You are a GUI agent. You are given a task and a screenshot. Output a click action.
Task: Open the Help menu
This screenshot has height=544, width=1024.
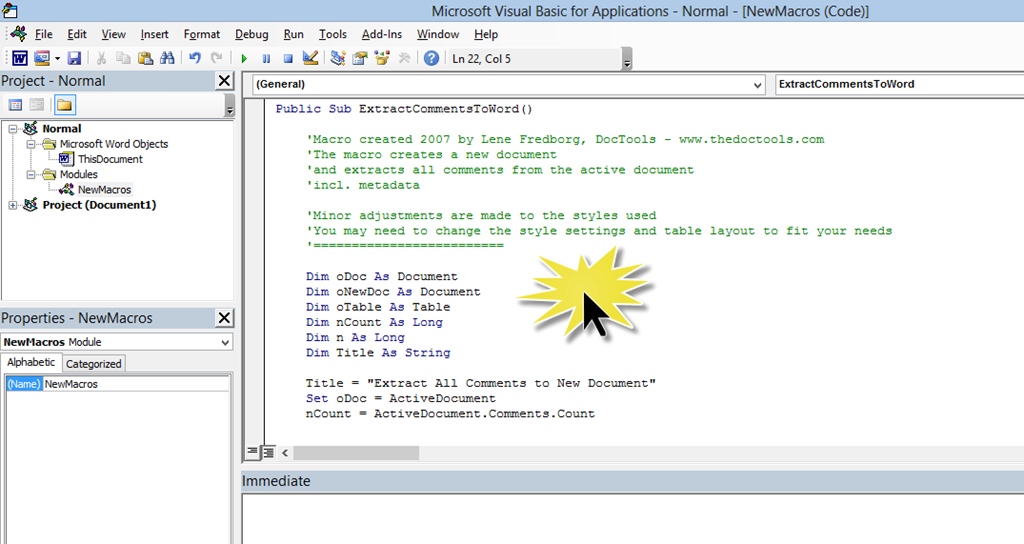(x=486, y=35)
